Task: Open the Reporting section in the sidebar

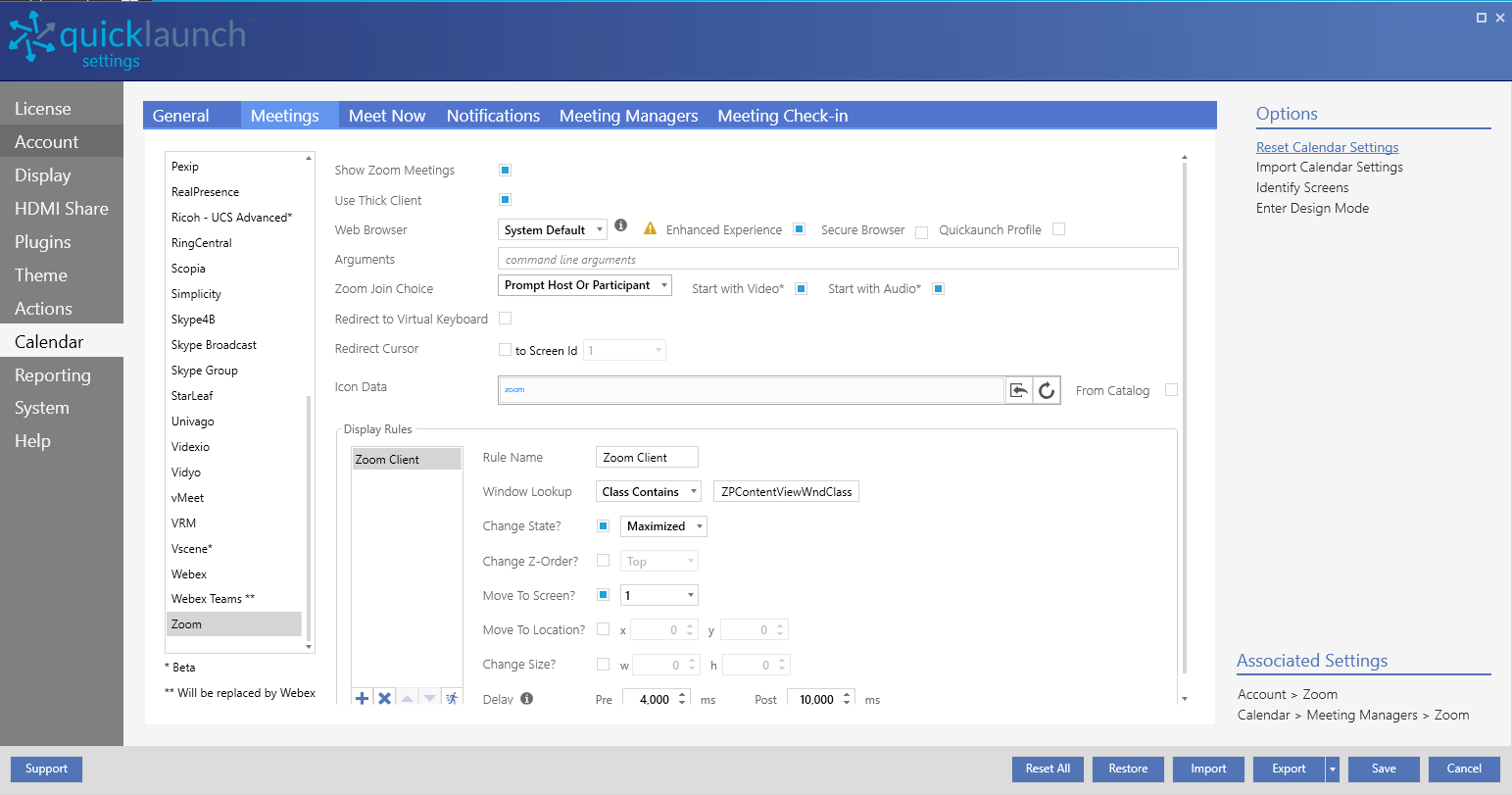Action: 52,374
